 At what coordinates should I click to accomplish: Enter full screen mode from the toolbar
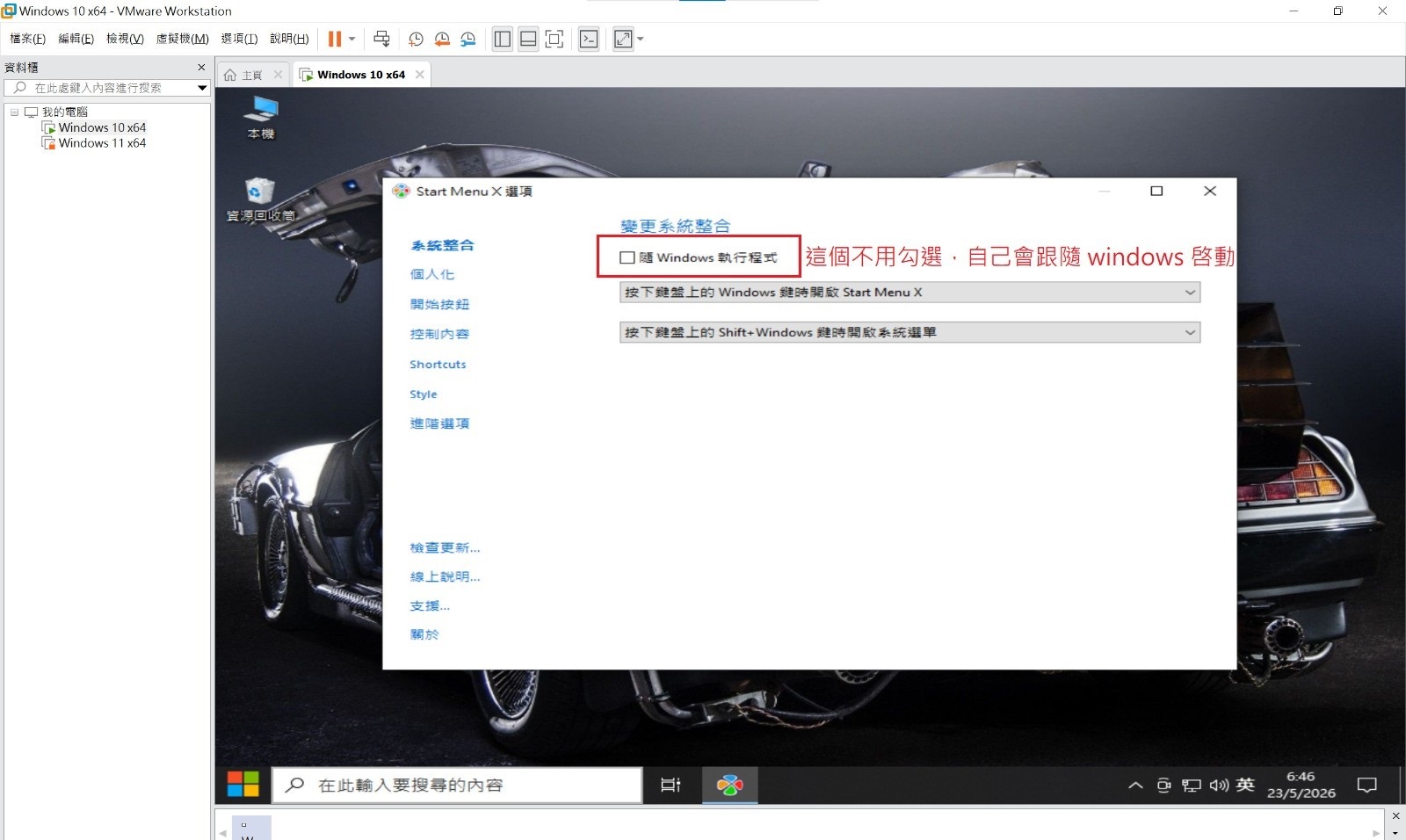click(554, 39)
